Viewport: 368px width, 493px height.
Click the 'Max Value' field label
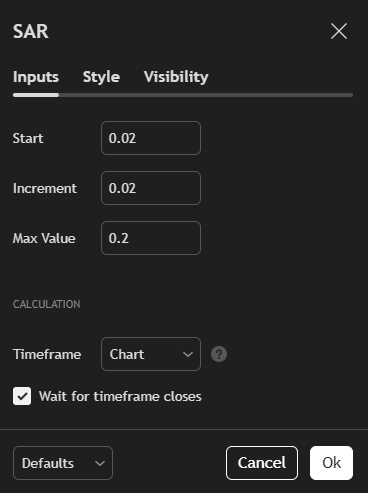point(44,238)
